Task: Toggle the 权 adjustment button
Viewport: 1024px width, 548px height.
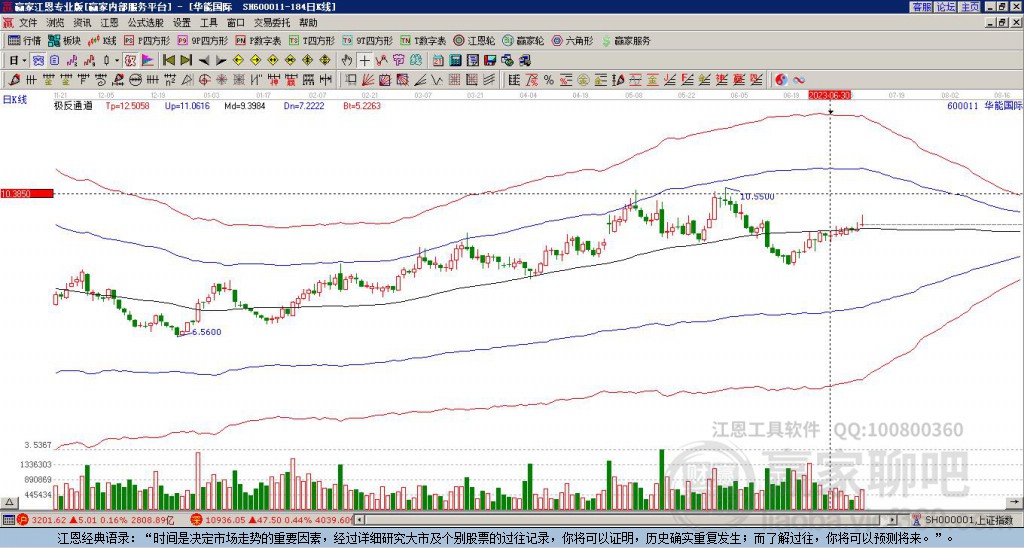Action: pyautogui.click(x=130, y=61)
